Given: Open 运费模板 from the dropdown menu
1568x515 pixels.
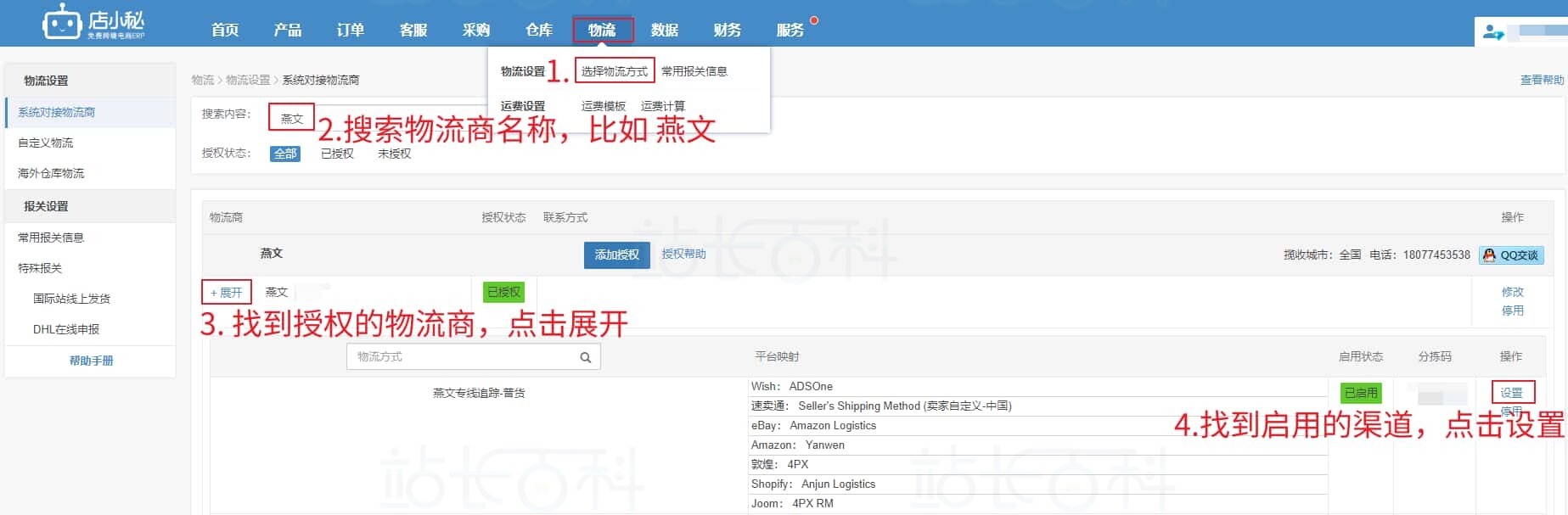Looking at the screenshot, I should click(x=603, y=106).
